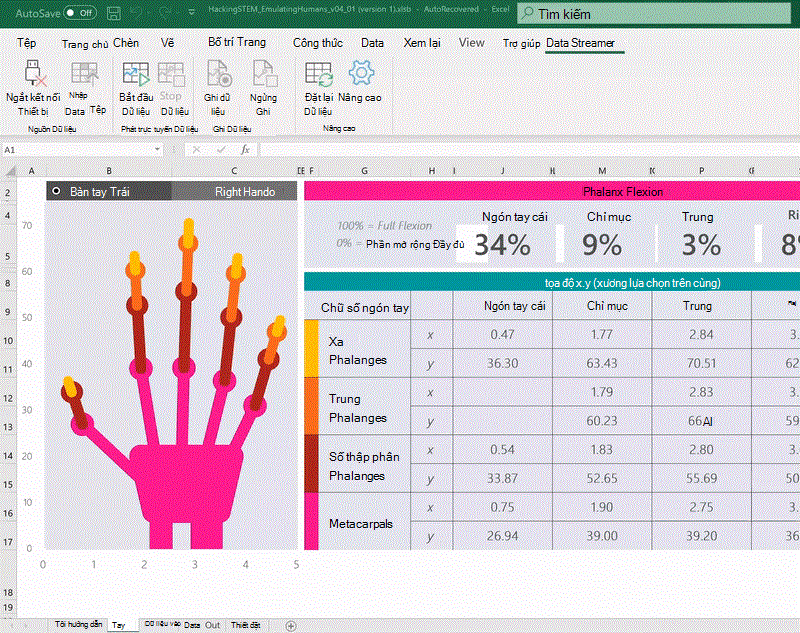Click the pink Metacarpals color swatch
This screenshot has width=800, height=633.
[311, 521]
